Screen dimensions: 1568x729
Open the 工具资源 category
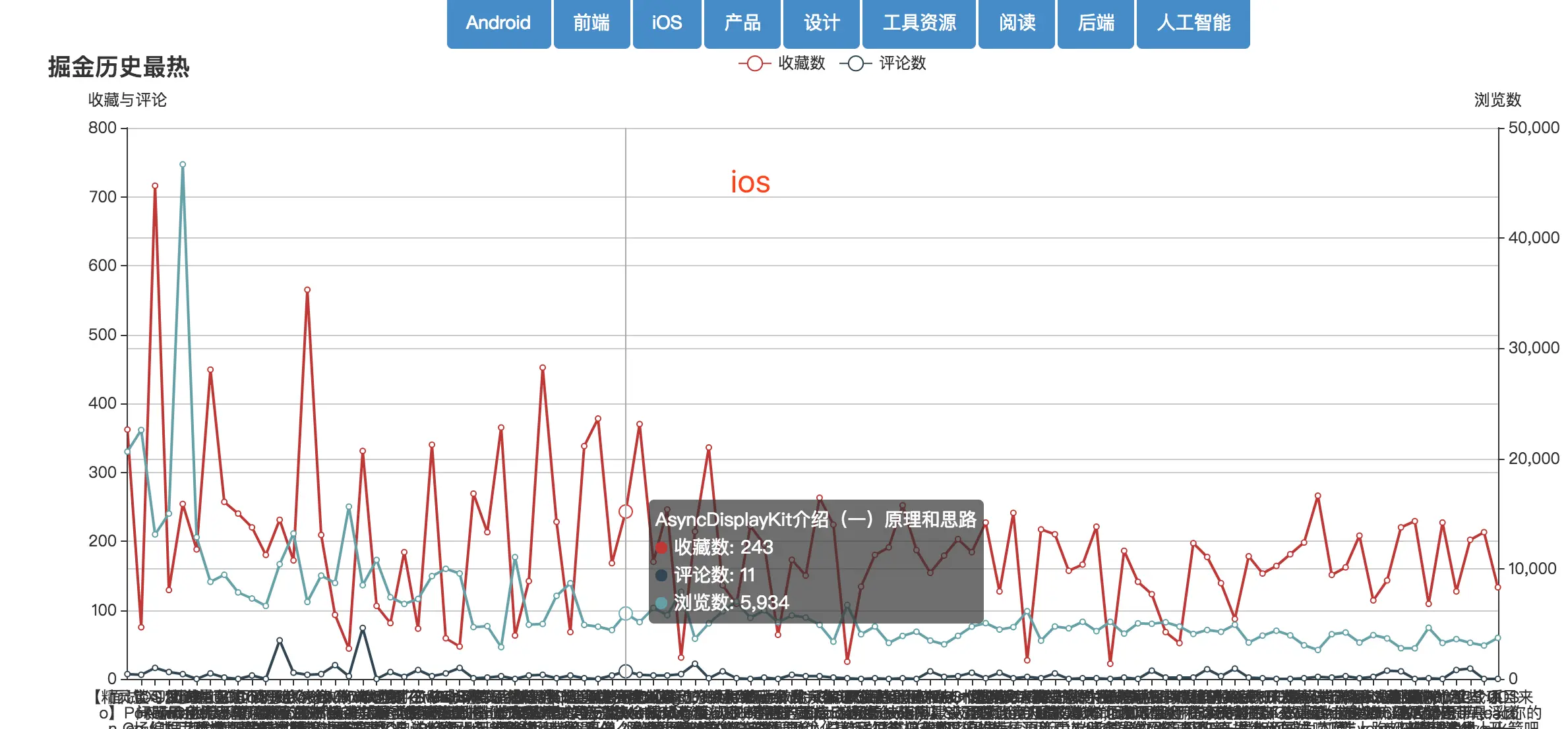point(919,23)
